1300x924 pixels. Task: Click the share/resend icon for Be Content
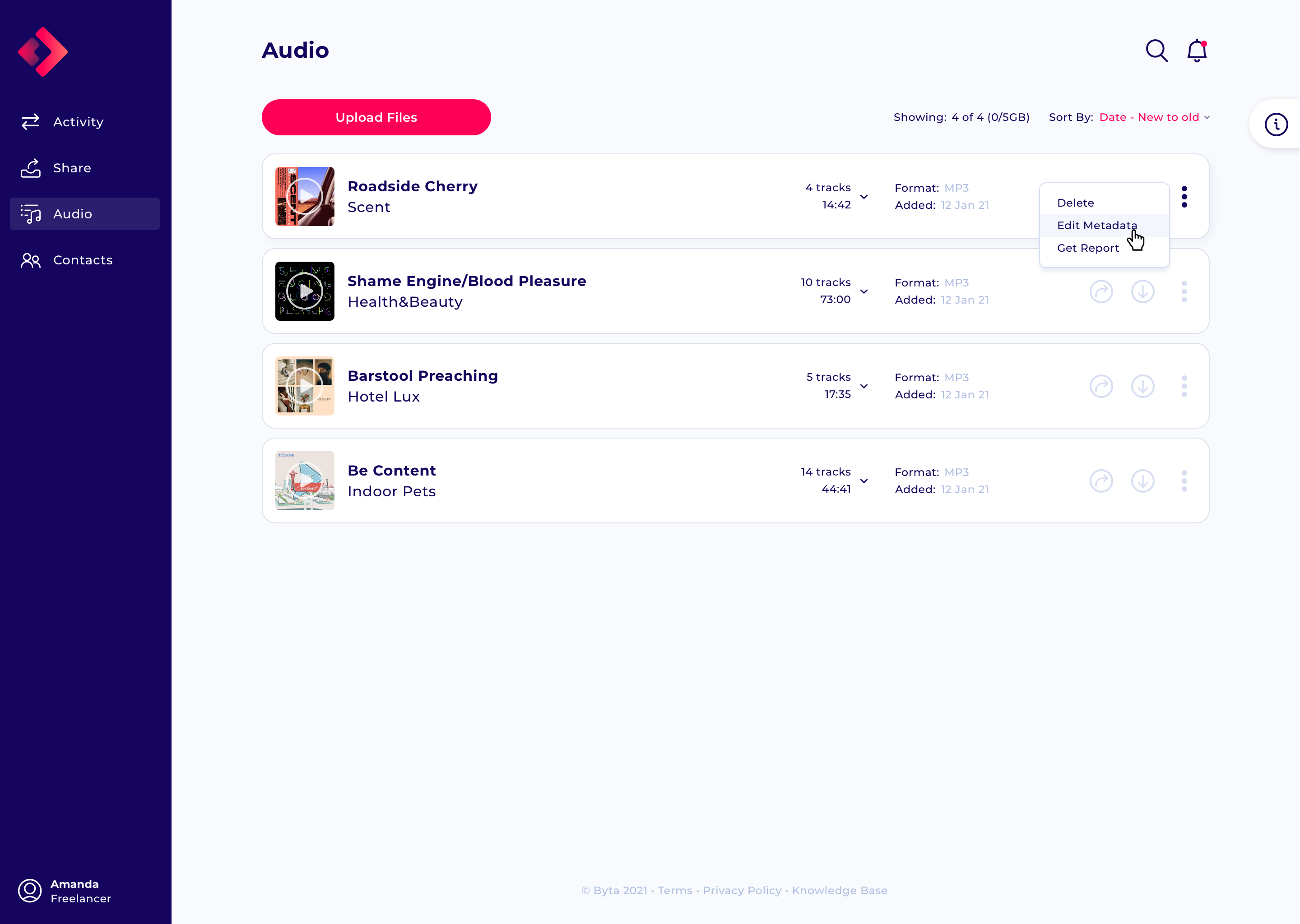1101,480
